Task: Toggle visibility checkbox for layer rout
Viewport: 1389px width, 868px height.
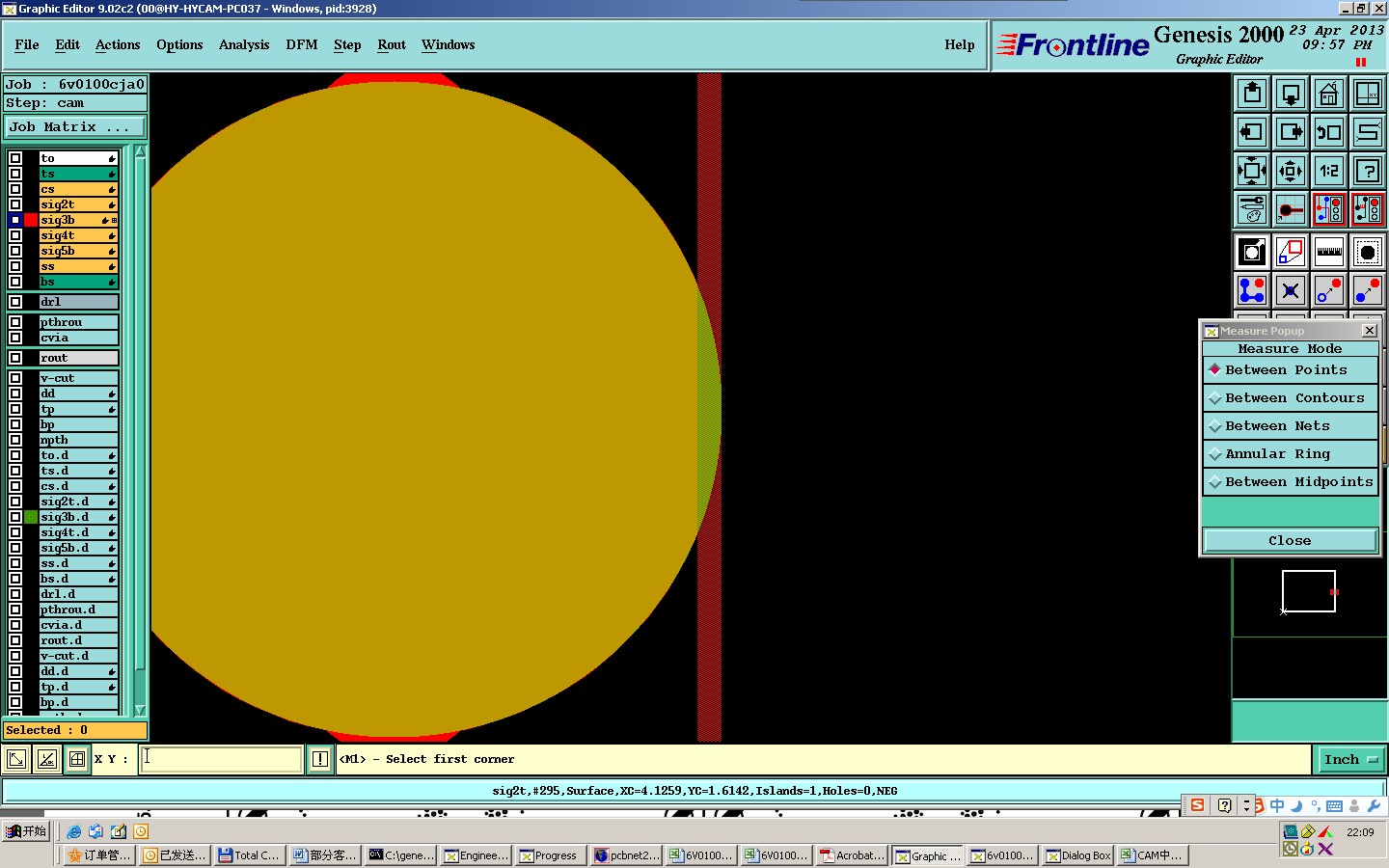Action: point(15,358)
